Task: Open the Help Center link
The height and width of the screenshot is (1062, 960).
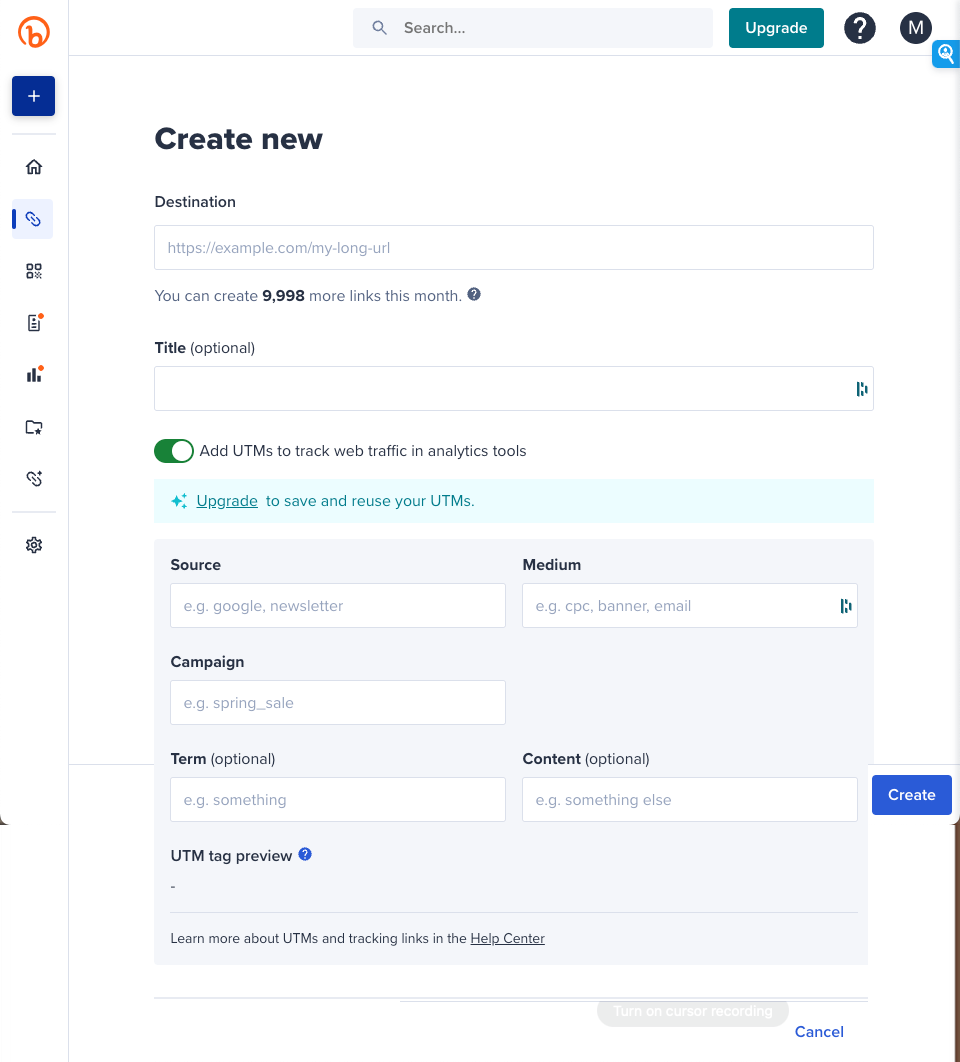Action: [x=507, y=938]
